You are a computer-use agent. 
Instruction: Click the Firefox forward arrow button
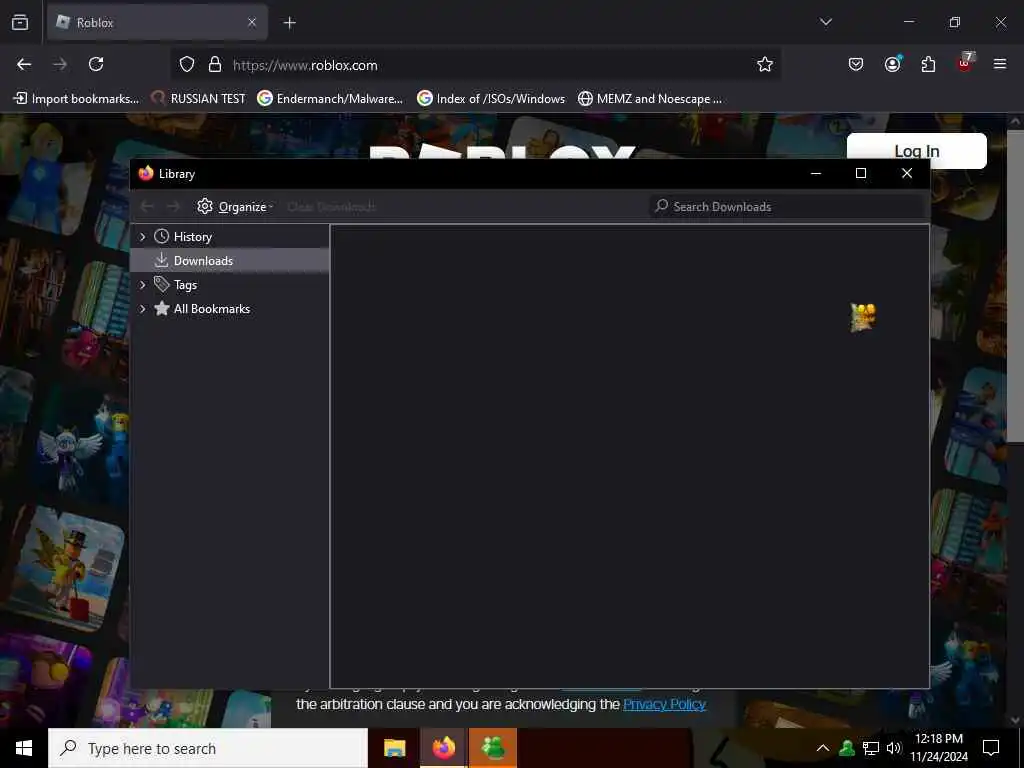point(60,64)
